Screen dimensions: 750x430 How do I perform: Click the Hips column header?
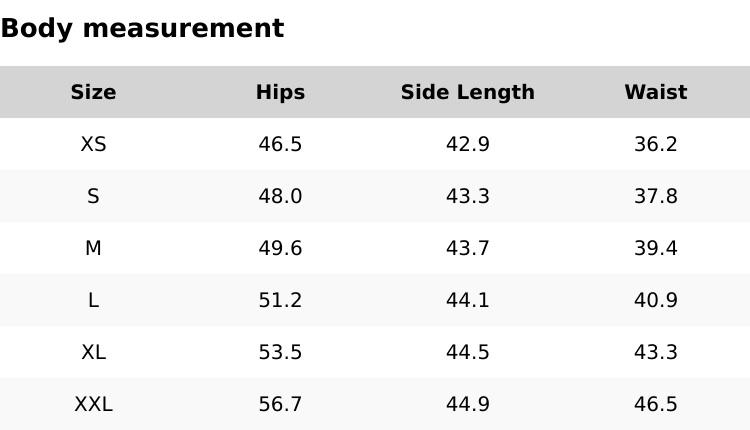tap(280, 92)
